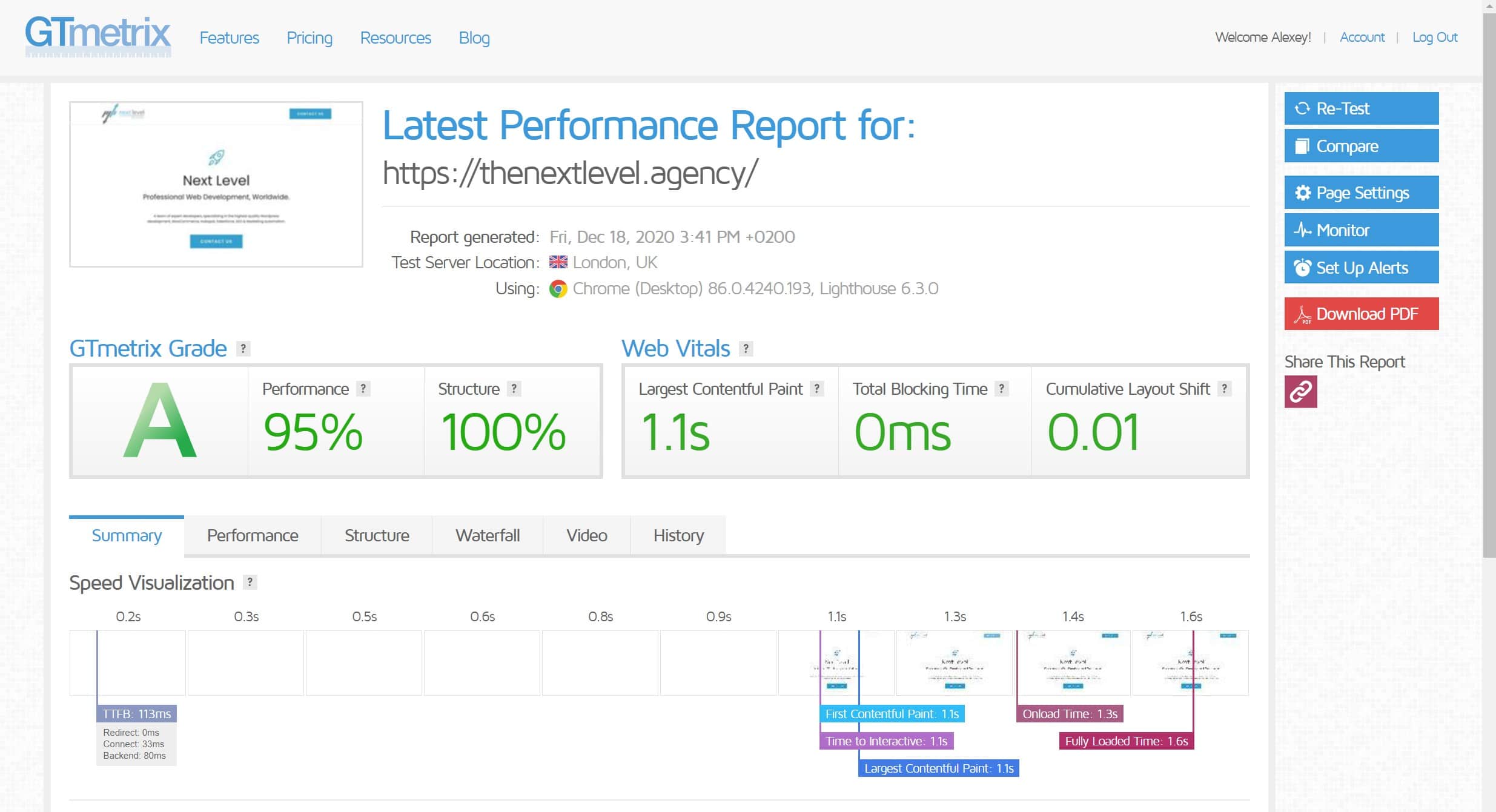
Task: Click the grade A letter
Action: [160, 420]
